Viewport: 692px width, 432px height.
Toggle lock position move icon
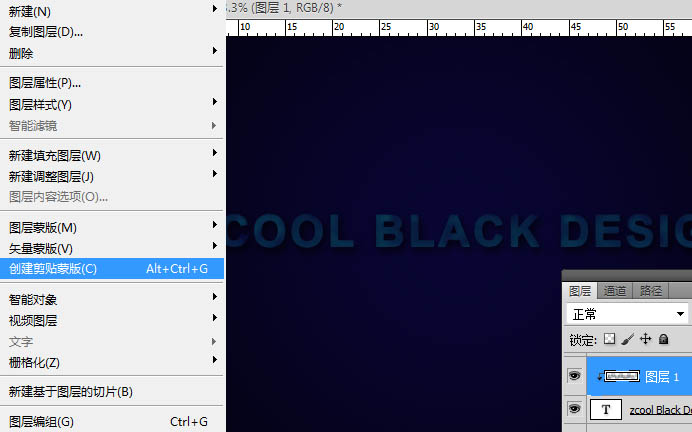click(x=646, y=339)
